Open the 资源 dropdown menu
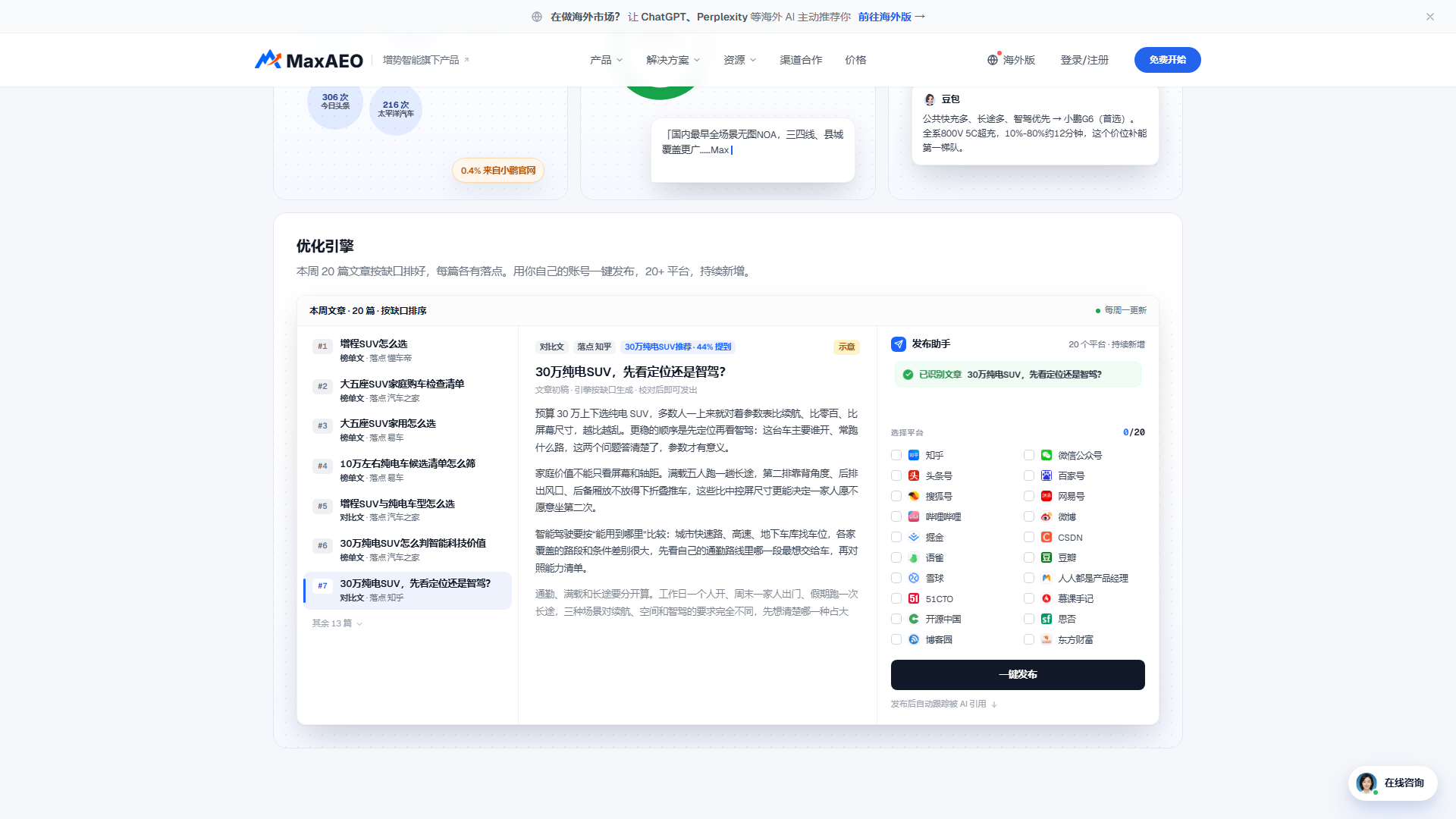The image size is (1456, 819). [739, 60]
